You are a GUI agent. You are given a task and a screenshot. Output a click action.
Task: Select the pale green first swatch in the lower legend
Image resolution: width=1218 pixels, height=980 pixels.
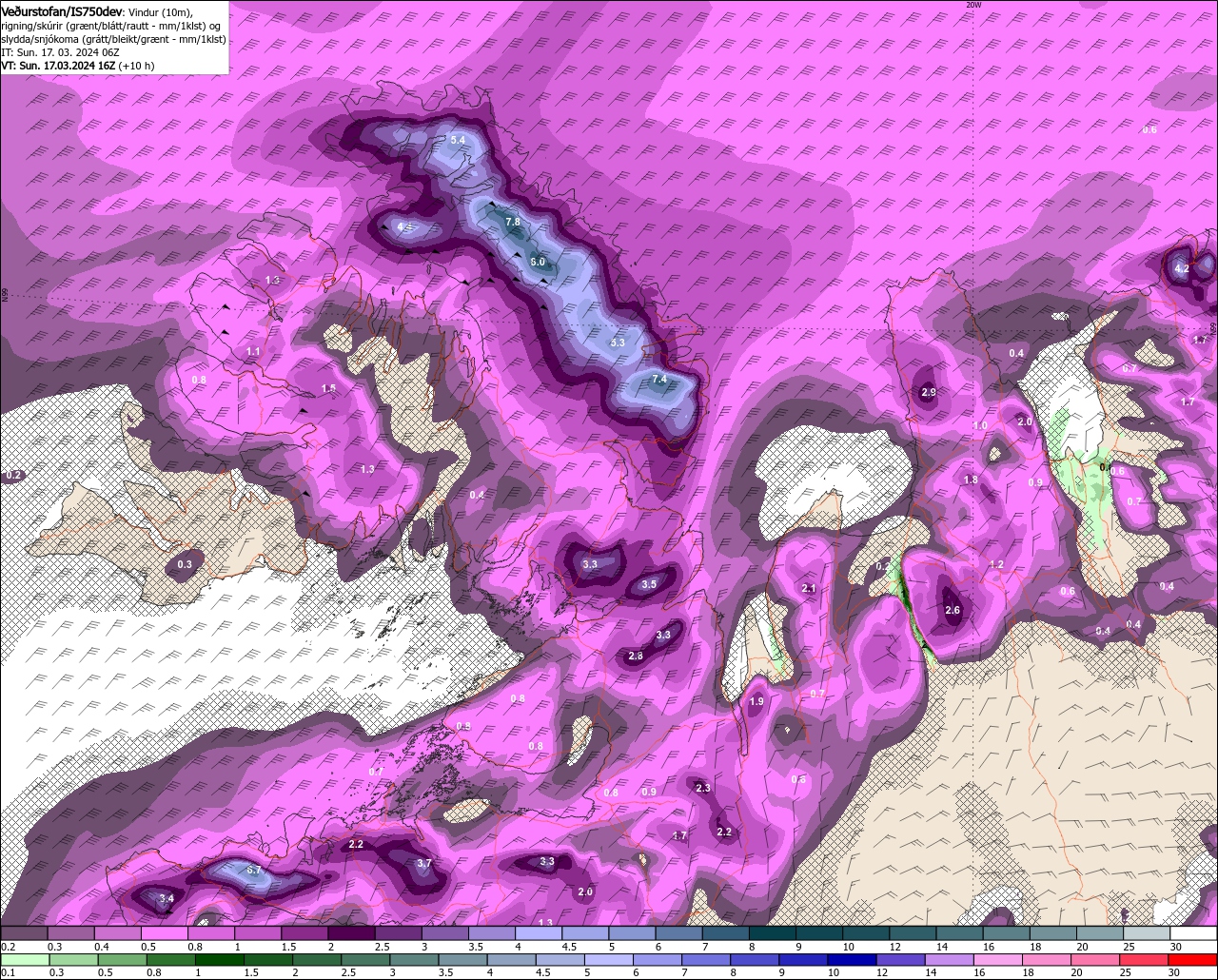point(25,960)
